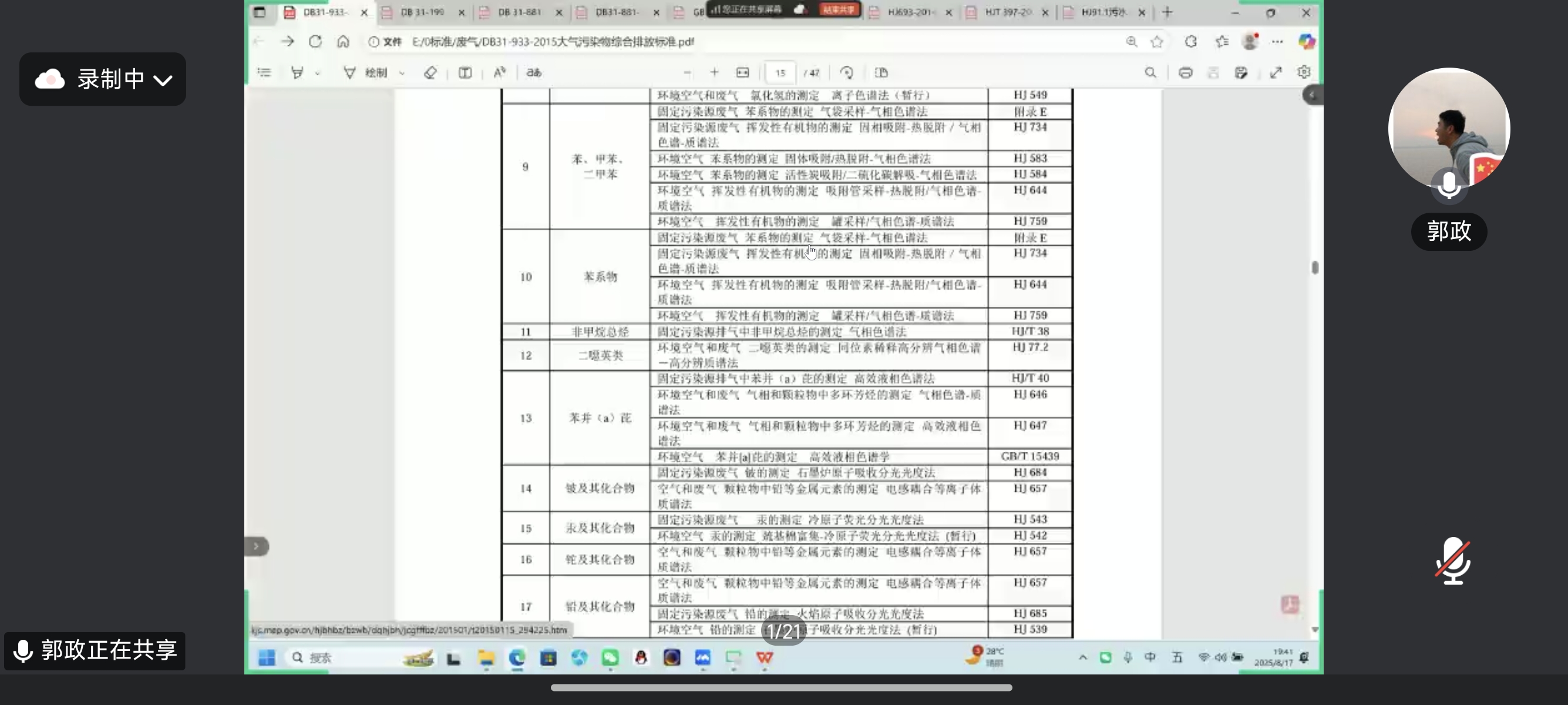Switch to the DB 31-199 tab
The width and height of the screenshot is (1568, 705).
point(422,12)
